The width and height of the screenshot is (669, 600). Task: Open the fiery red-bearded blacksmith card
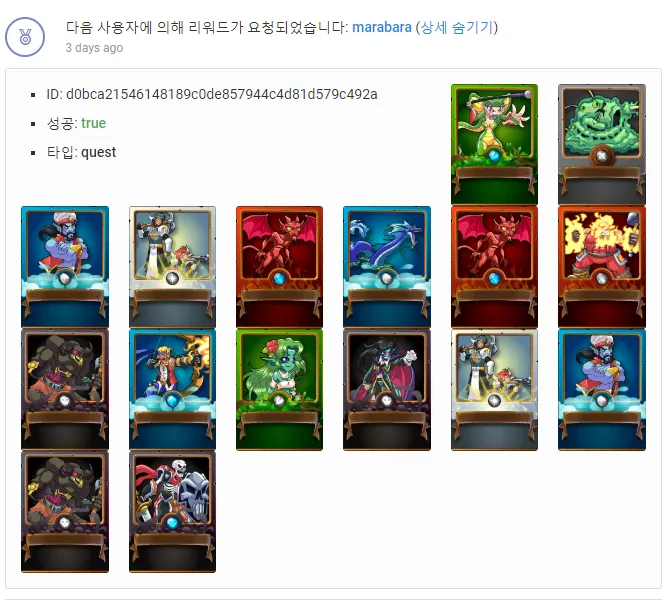click(x=602, y=267)
